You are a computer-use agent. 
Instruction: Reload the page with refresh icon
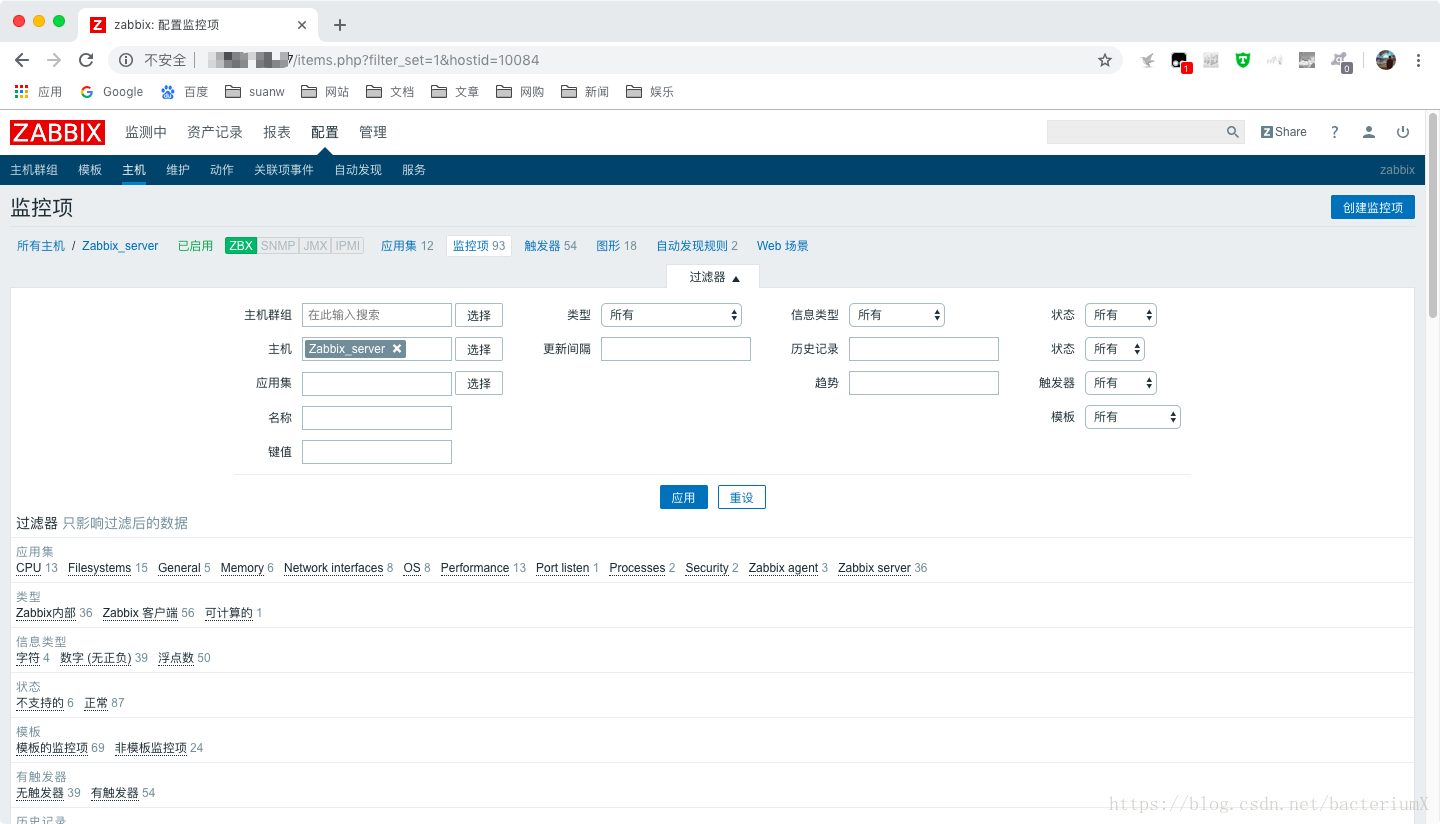[x=86, y=60]
